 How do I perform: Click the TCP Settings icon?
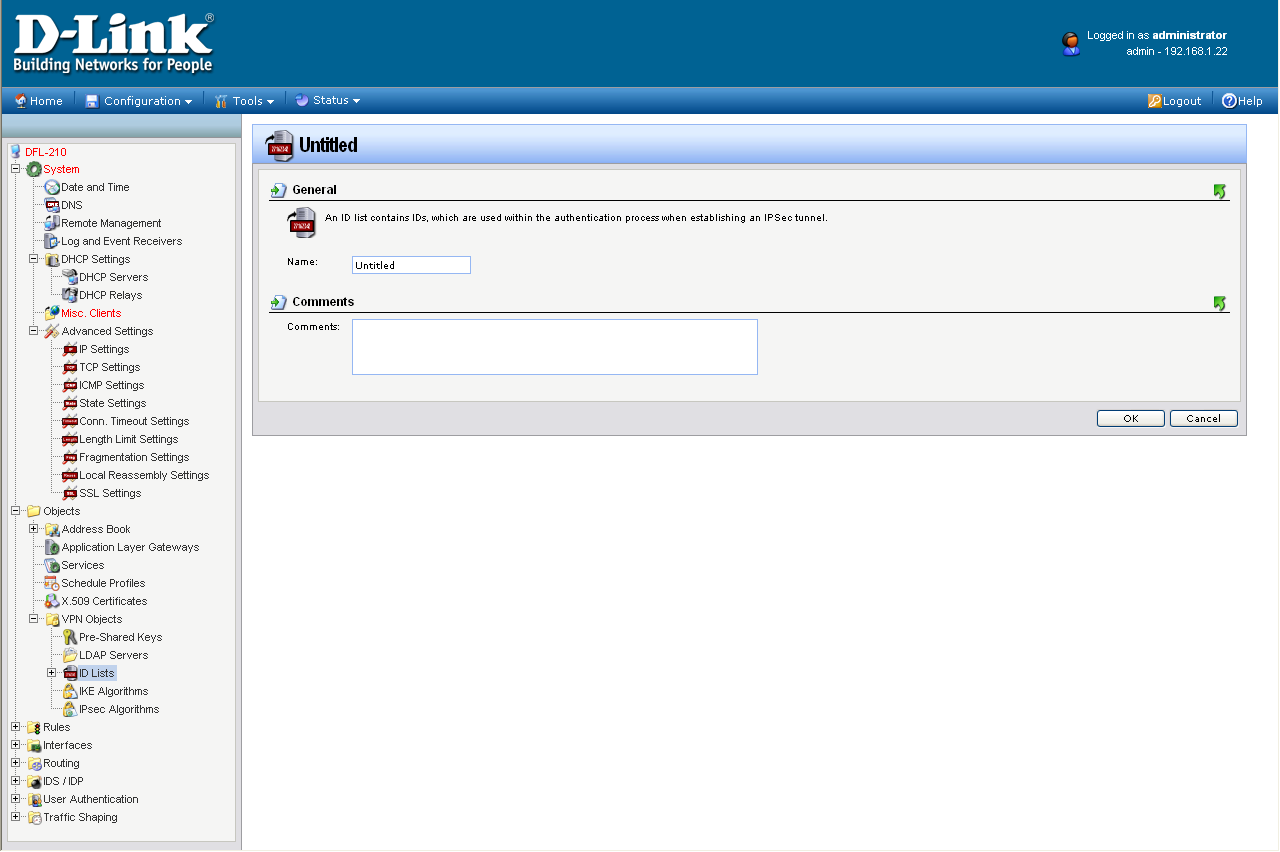(70, 367)
